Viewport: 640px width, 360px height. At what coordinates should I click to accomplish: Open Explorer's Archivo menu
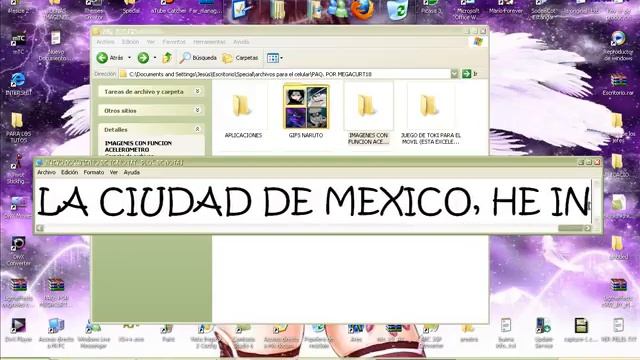point(105,42)
